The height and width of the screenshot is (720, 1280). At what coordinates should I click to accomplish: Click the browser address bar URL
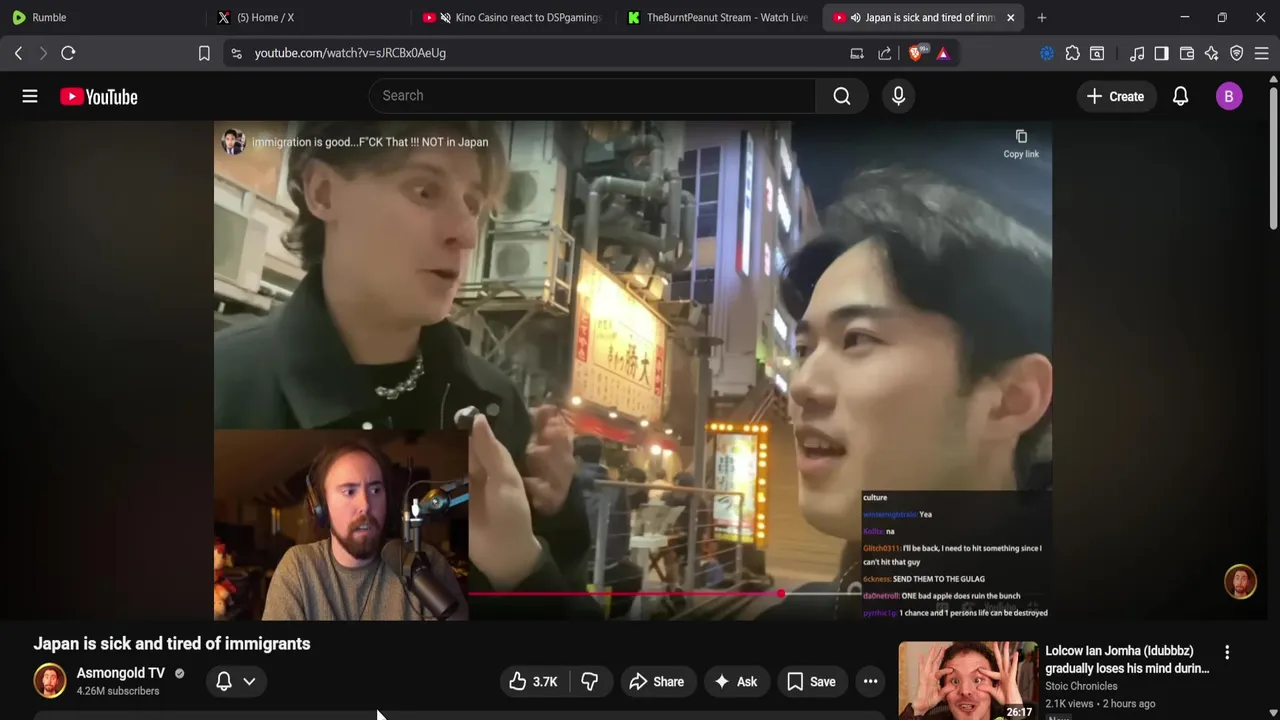350,53
